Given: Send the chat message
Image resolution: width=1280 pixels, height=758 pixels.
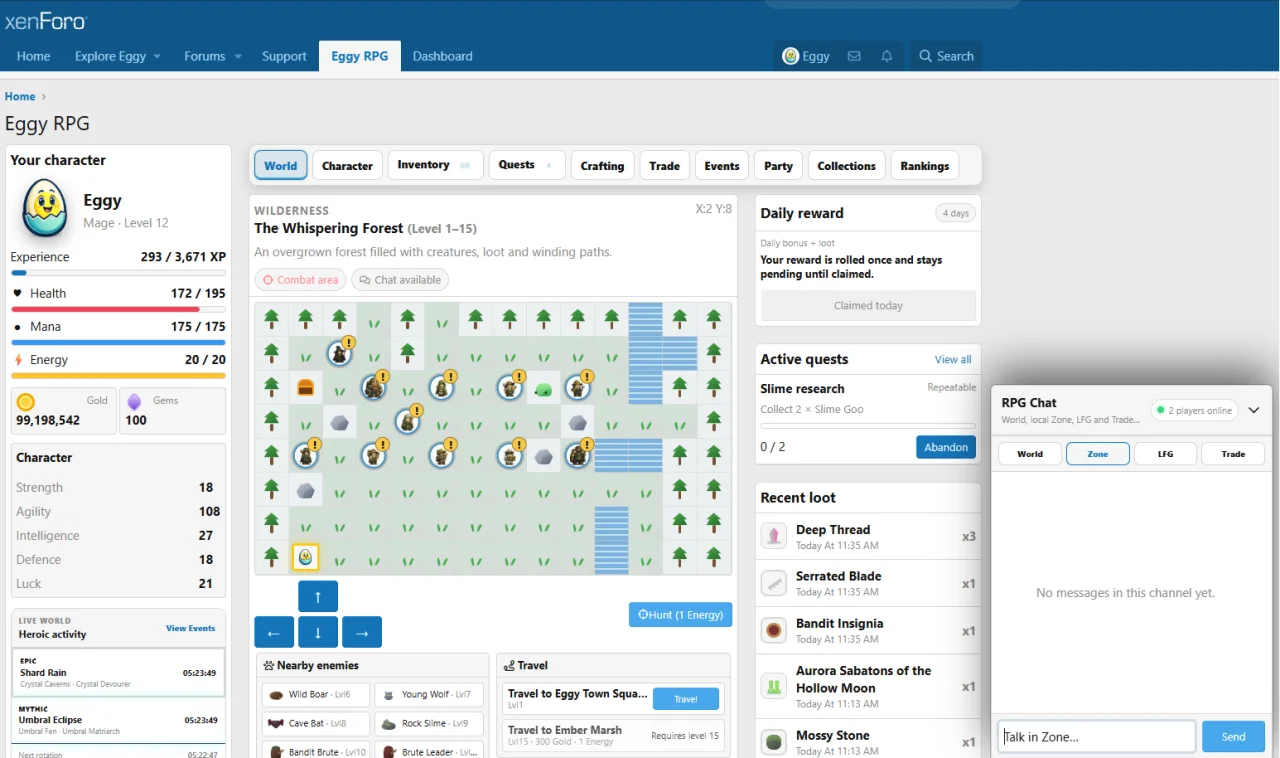Looking at the screenshot, I should (1234, 737).
